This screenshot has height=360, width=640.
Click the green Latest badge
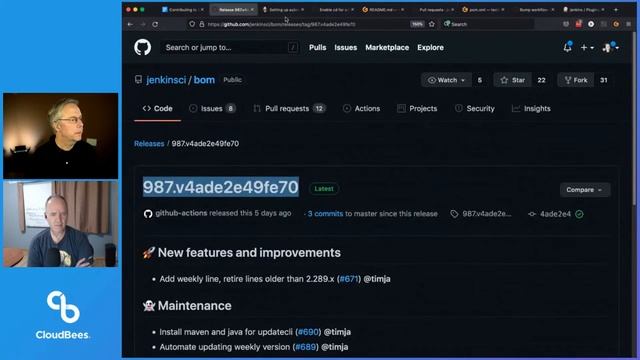tap(324, 189)
